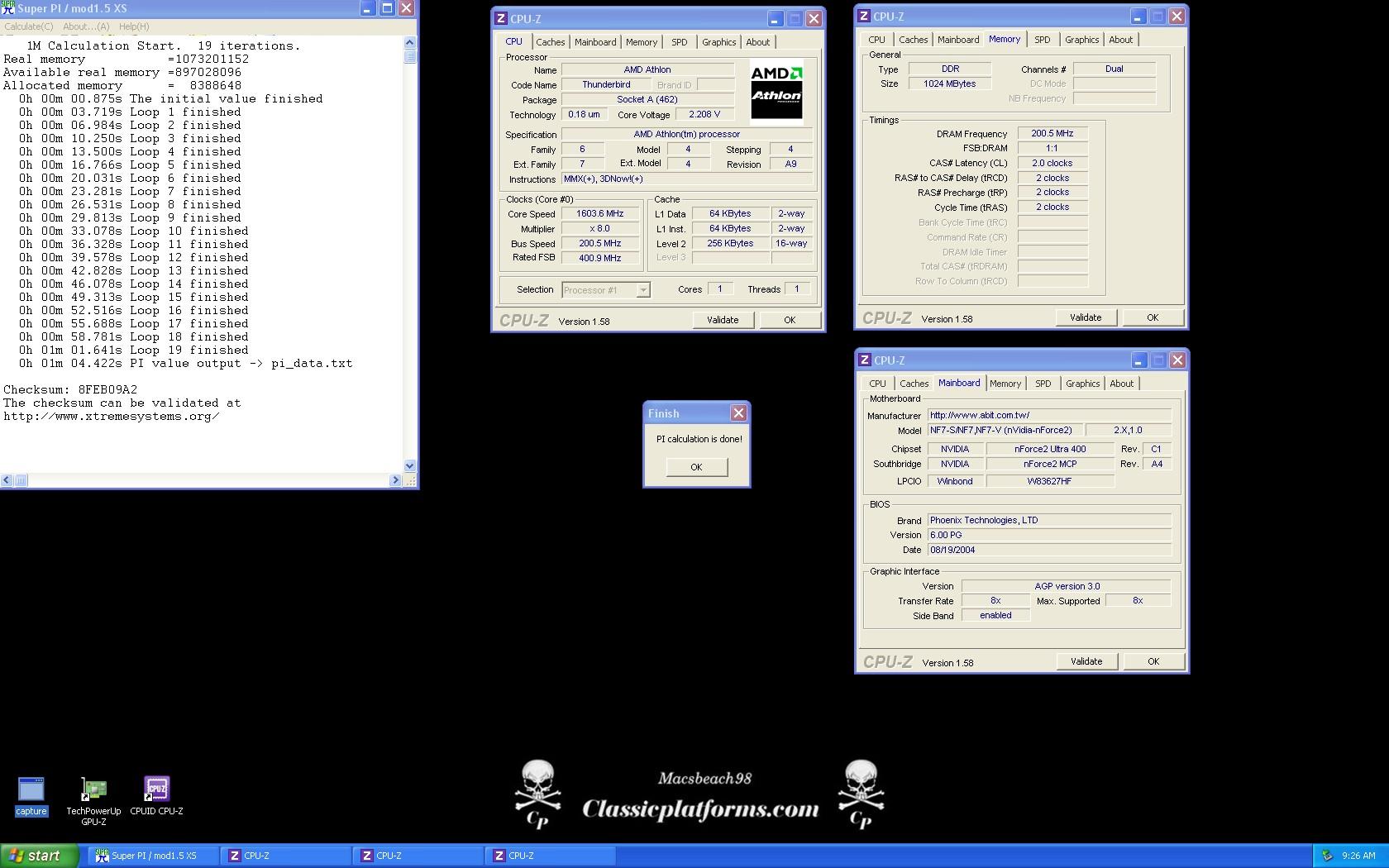Switch to Graphics tab in processor CPU-Z window

click(x=718, y=42)
